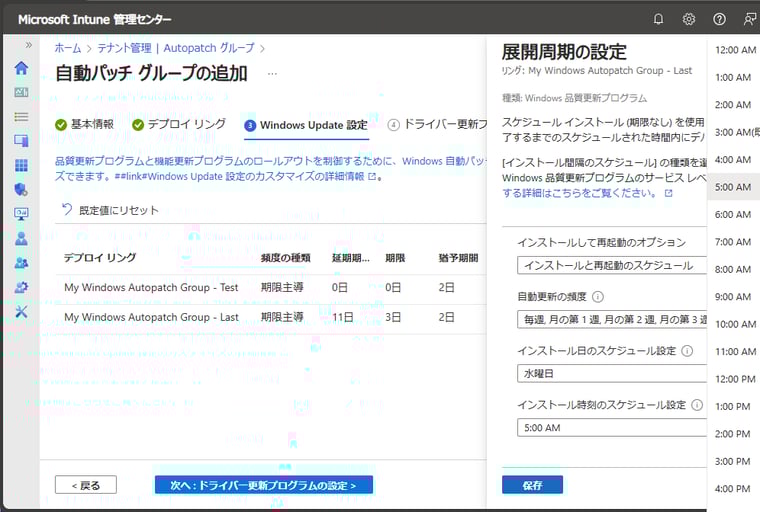The width and height of the screenshot is (760, 512).
Task: Choose 6:00 AM from time list
Action: (734, 214)
